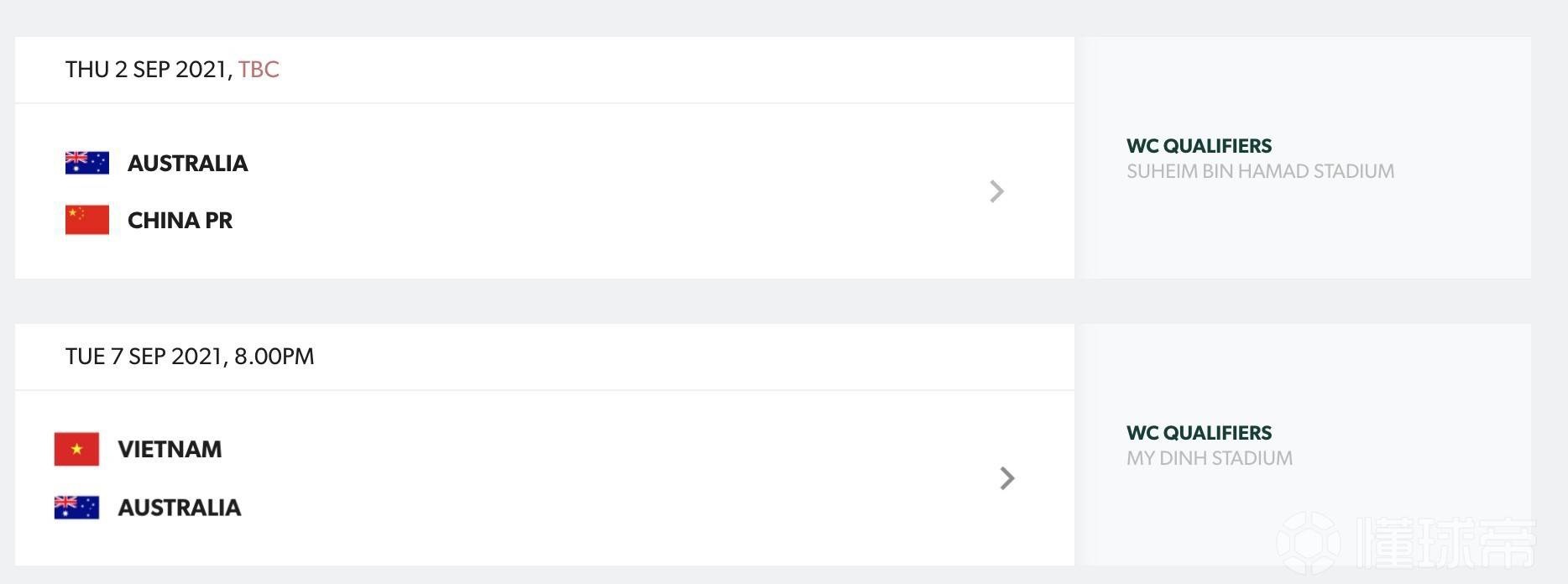Open the AUSTRALIA team name below Vietnam

tap(179, 508)
